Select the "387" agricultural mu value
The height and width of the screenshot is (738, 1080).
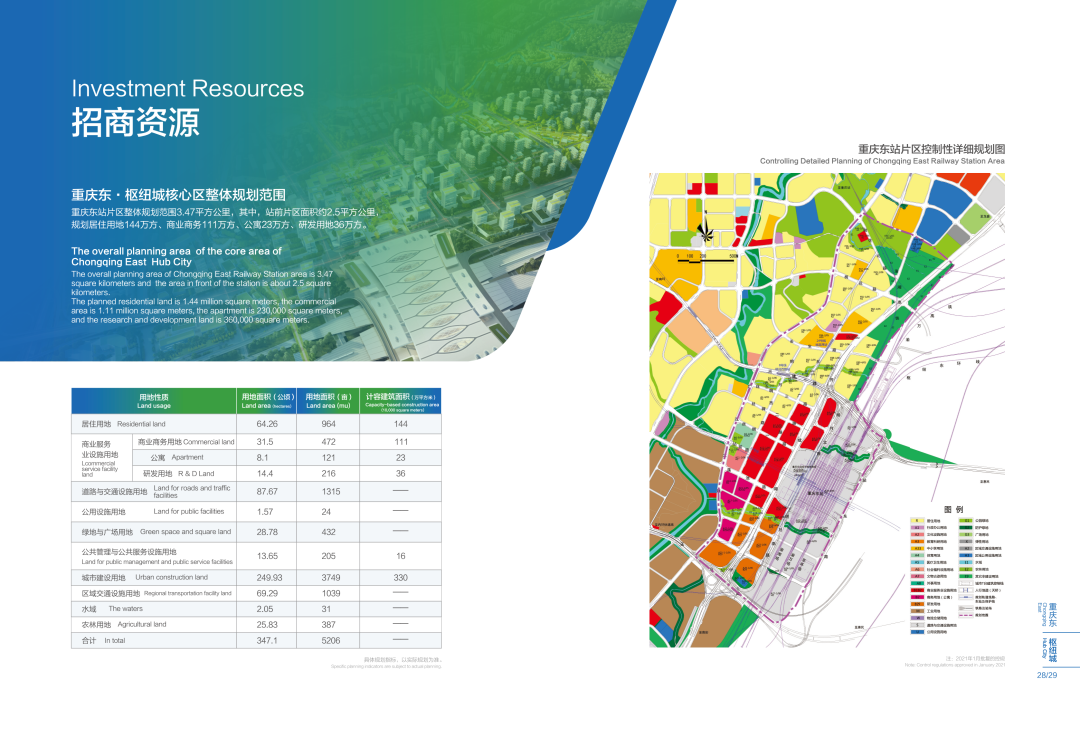tap(329, 624)
